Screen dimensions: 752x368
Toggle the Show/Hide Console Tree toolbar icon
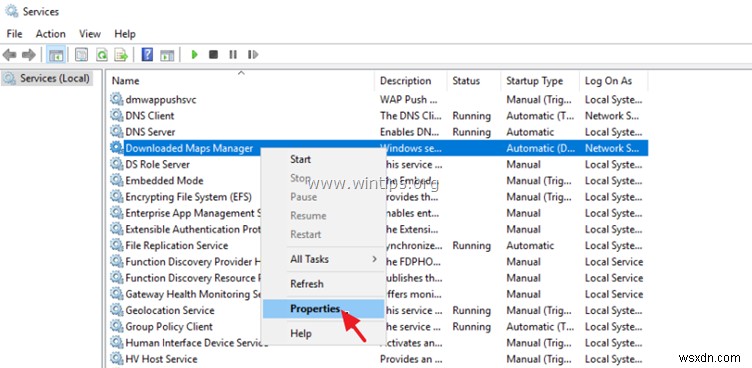[56, 55]
